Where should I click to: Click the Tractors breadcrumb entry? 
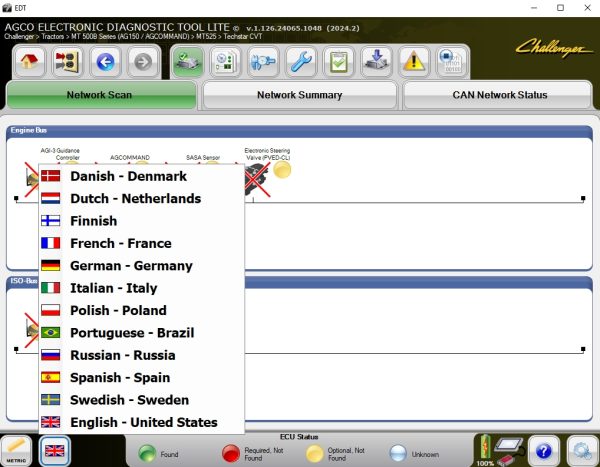tap(52, 36)
